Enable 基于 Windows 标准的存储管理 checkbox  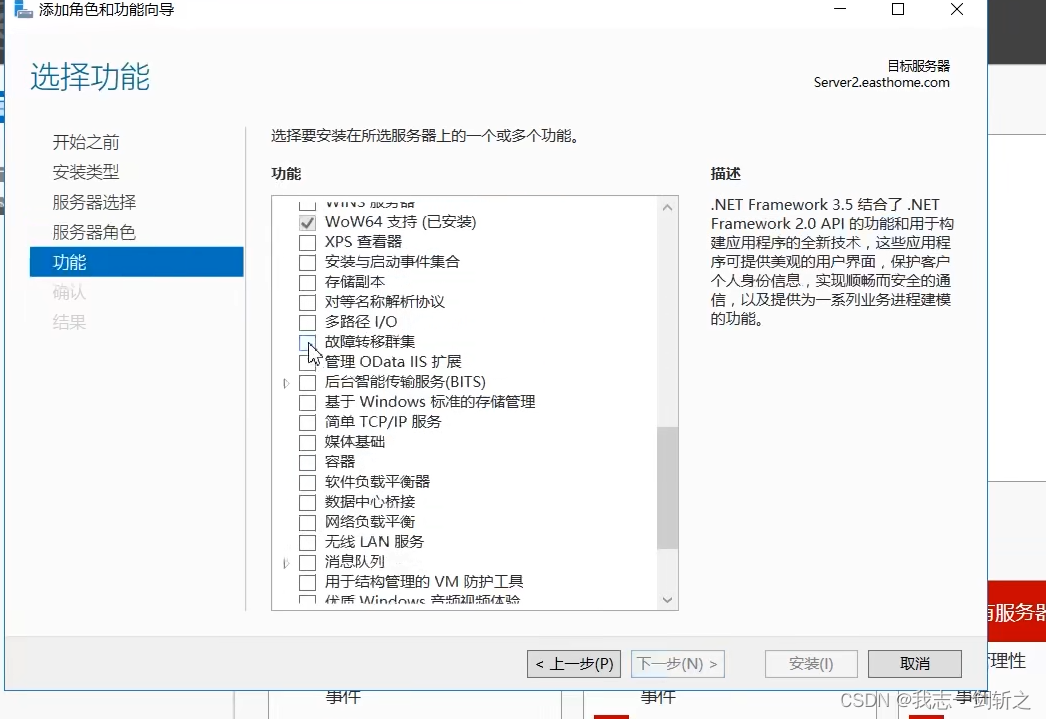point(308,402)
